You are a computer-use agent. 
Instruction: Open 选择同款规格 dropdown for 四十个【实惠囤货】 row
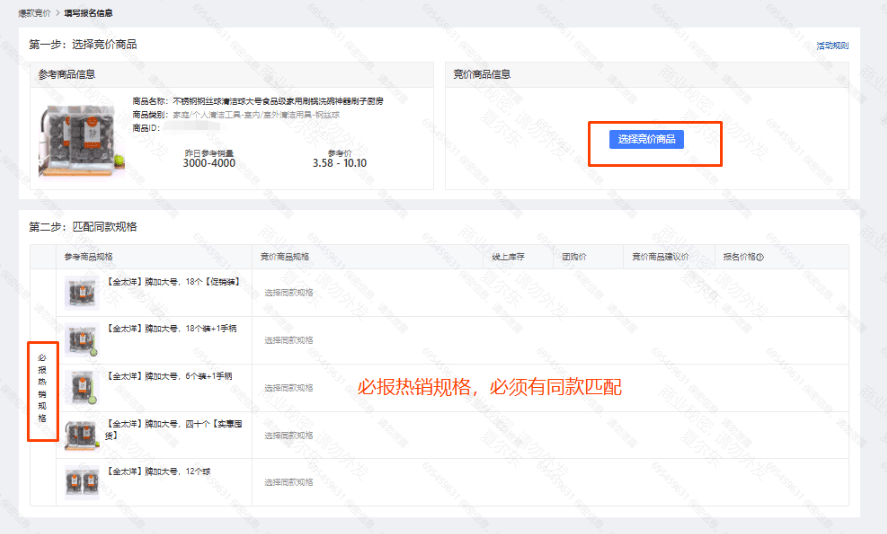coord(289,435)
